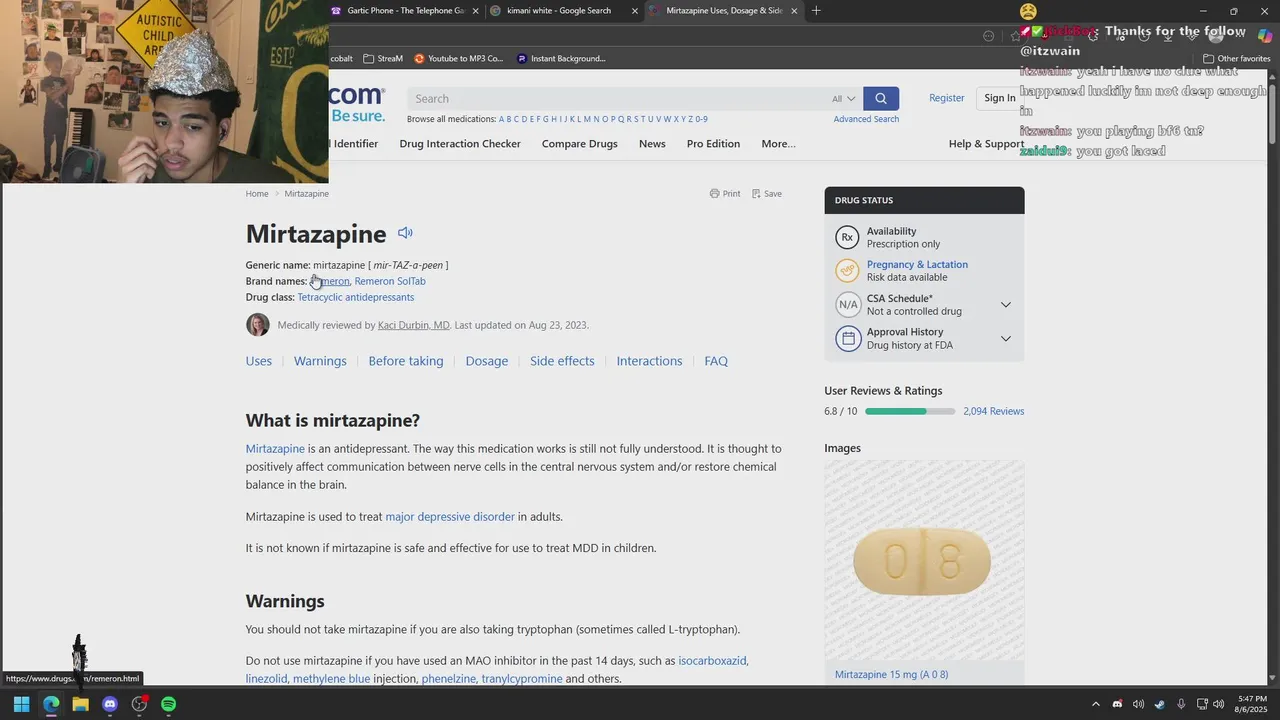1280x720 pixels.
Task: Click the blue search magnifier button
Action: pos(881,98)
